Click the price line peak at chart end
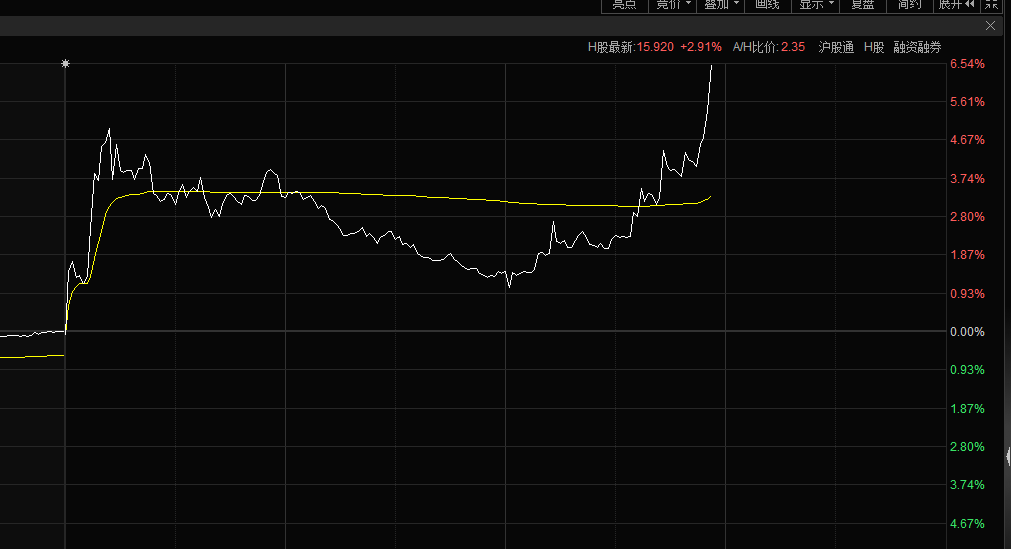 [x=711, y=66]
